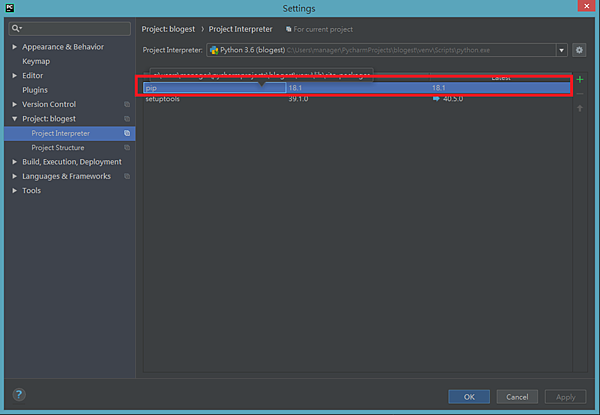600x415 pixels.
Task: Click the upgrade package arrow icon
Action: 580,108
